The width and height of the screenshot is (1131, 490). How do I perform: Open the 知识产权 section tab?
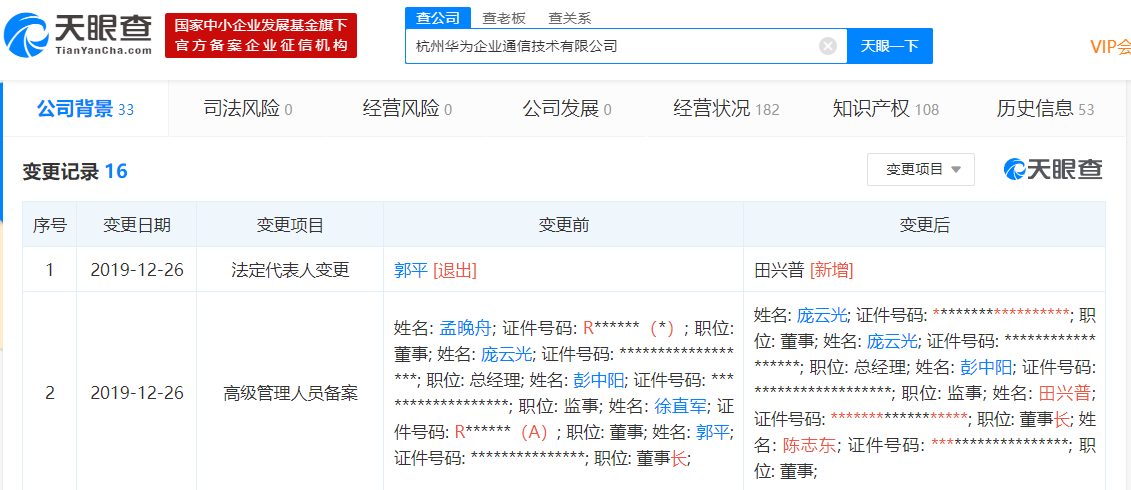(x=886, y=109)
